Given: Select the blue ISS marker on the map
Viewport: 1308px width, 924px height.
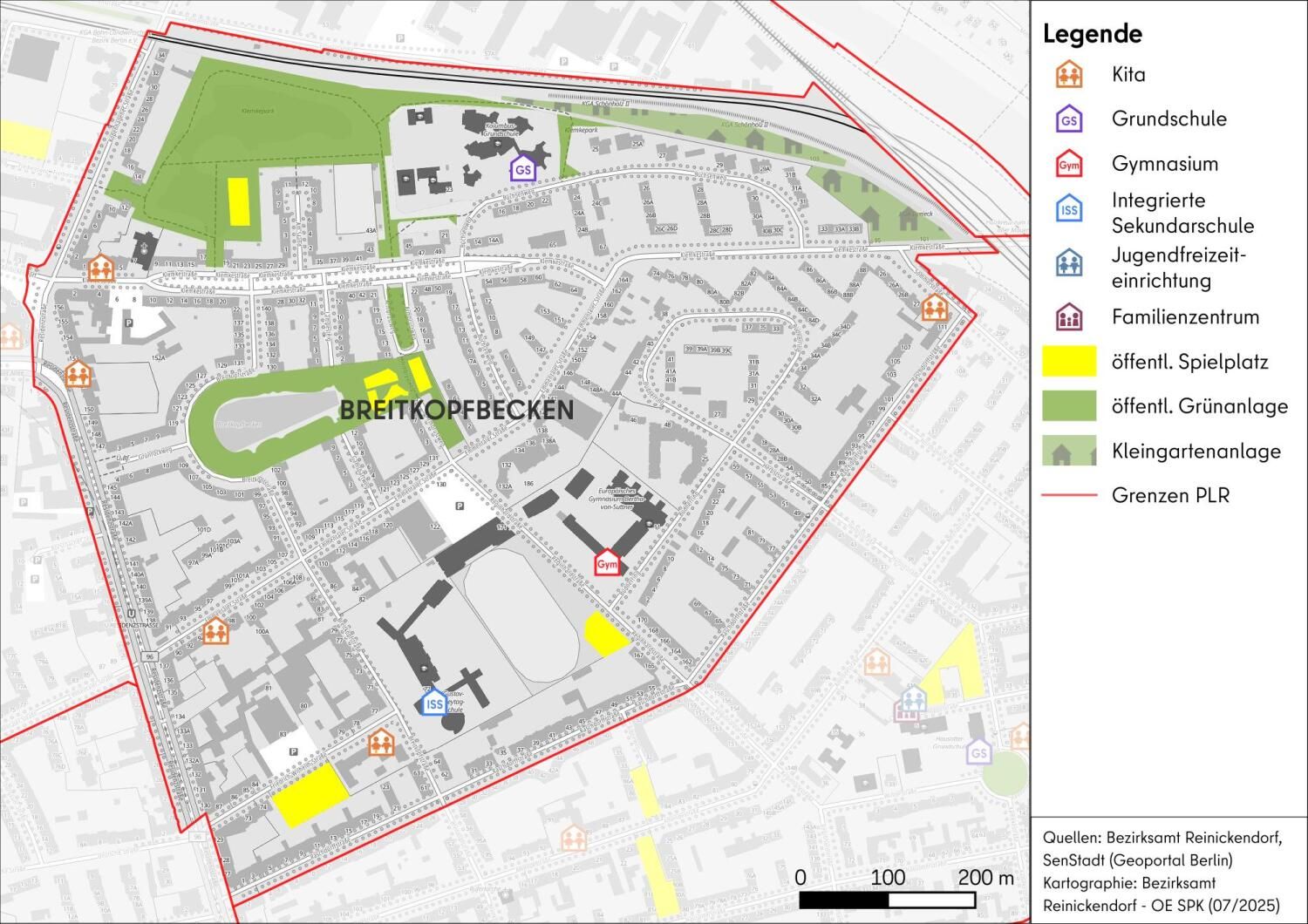Looking at the screenshot, I should 433,703.
